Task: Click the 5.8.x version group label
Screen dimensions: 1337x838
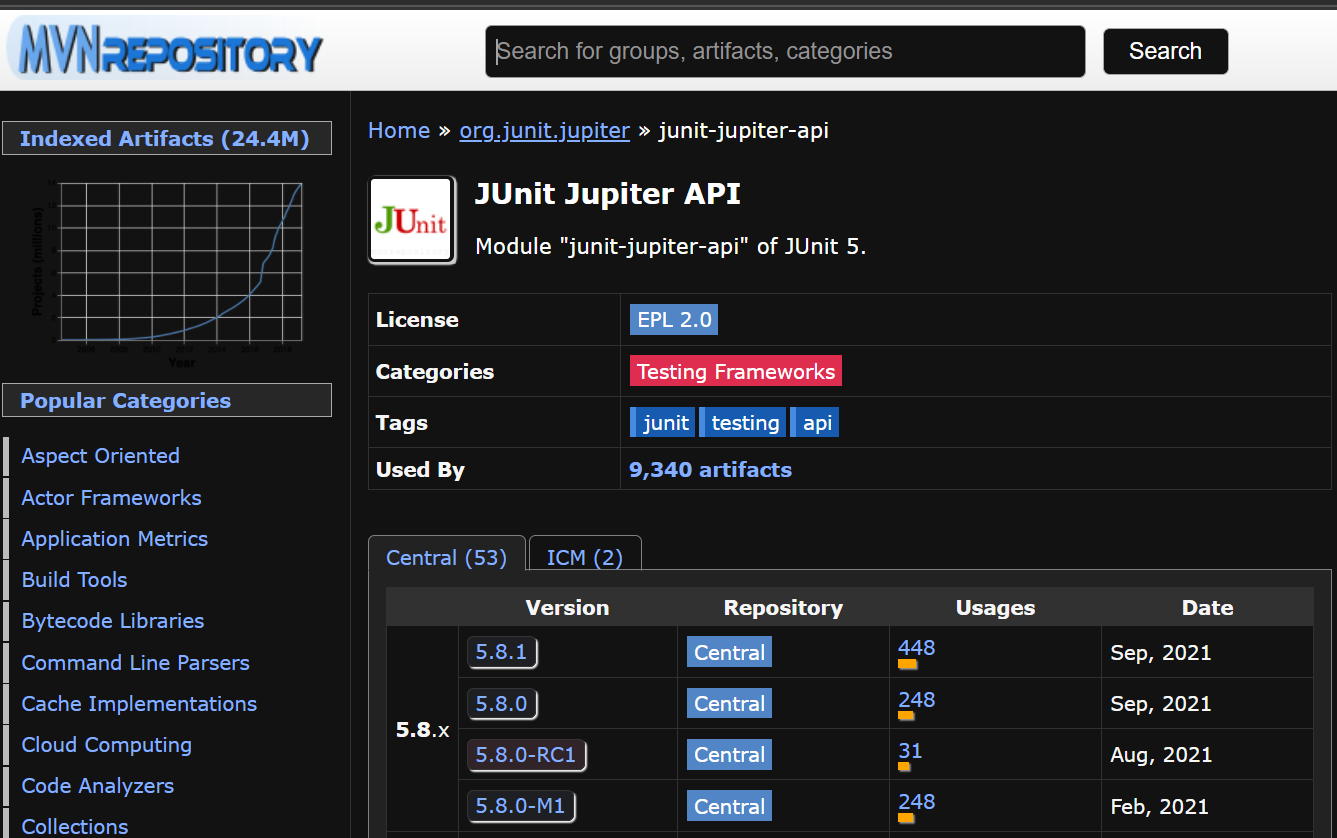Action: [x=423, y=730]
